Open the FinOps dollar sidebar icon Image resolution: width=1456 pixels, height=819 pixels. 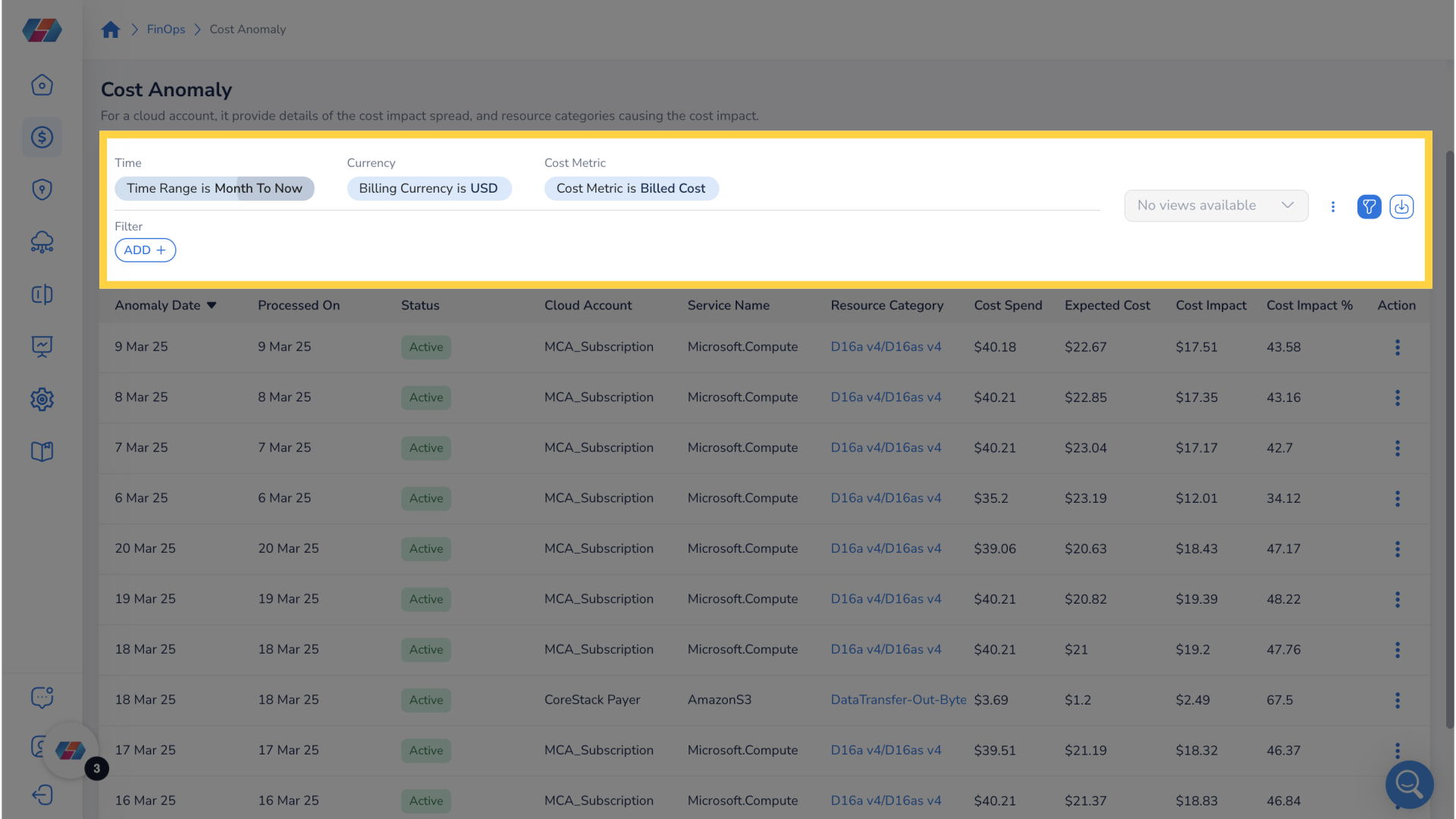click(42, 137)
